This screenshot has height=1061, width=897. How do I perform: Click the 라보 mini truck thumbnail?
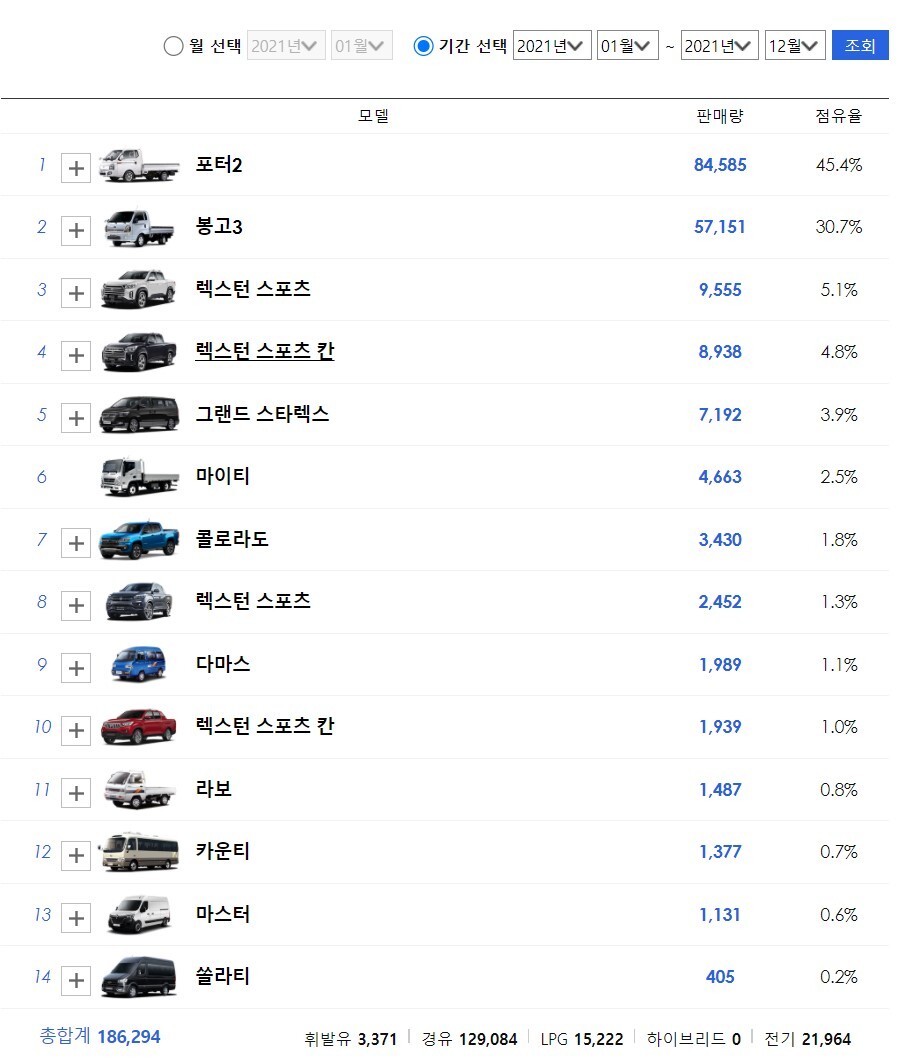pos(139,789)
